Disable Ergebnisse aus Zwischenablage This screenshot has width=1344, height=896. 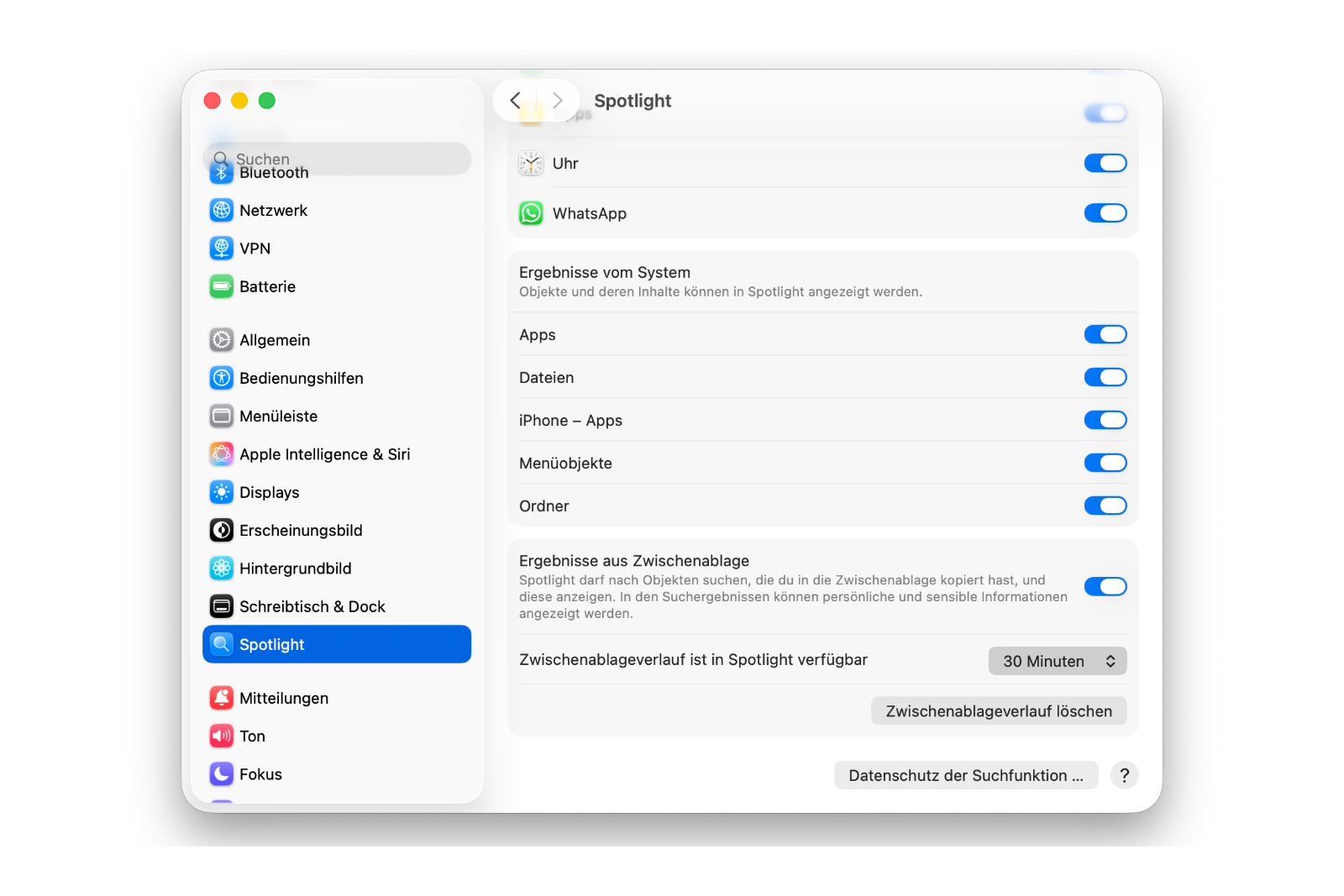click(1105, 586)
